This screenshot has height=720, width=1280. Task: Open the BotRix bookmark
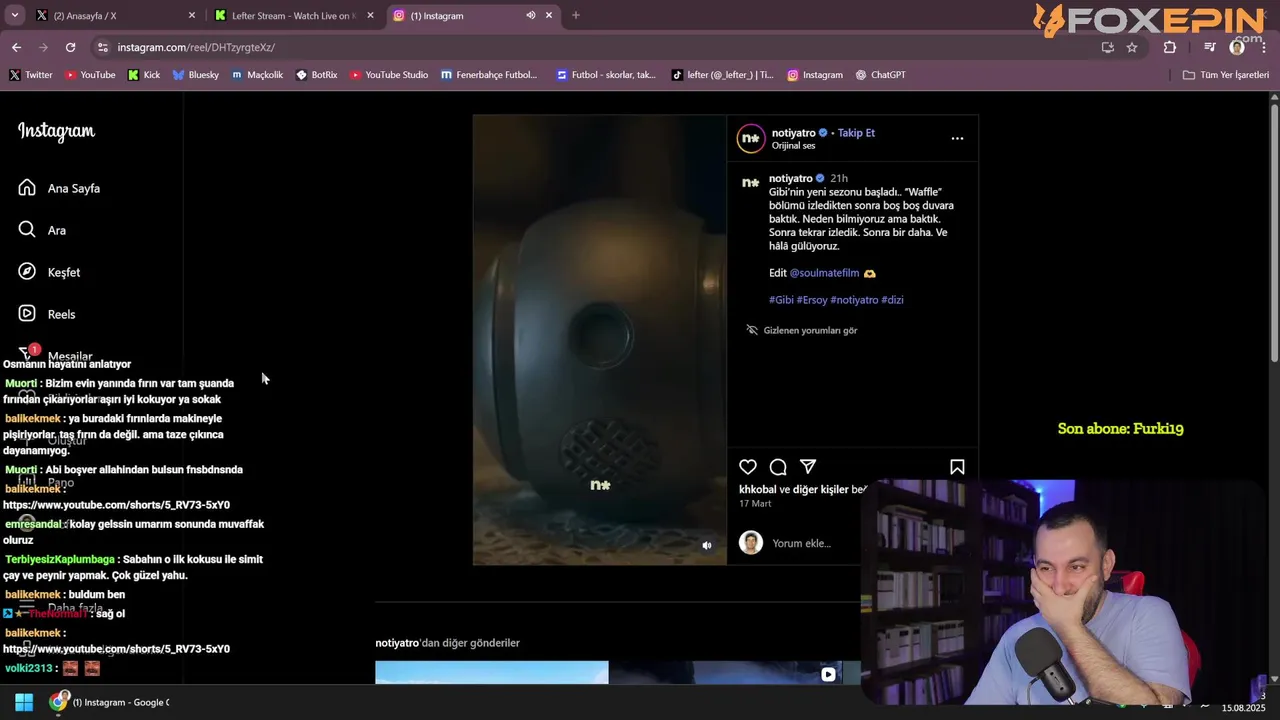coord(316,75)
